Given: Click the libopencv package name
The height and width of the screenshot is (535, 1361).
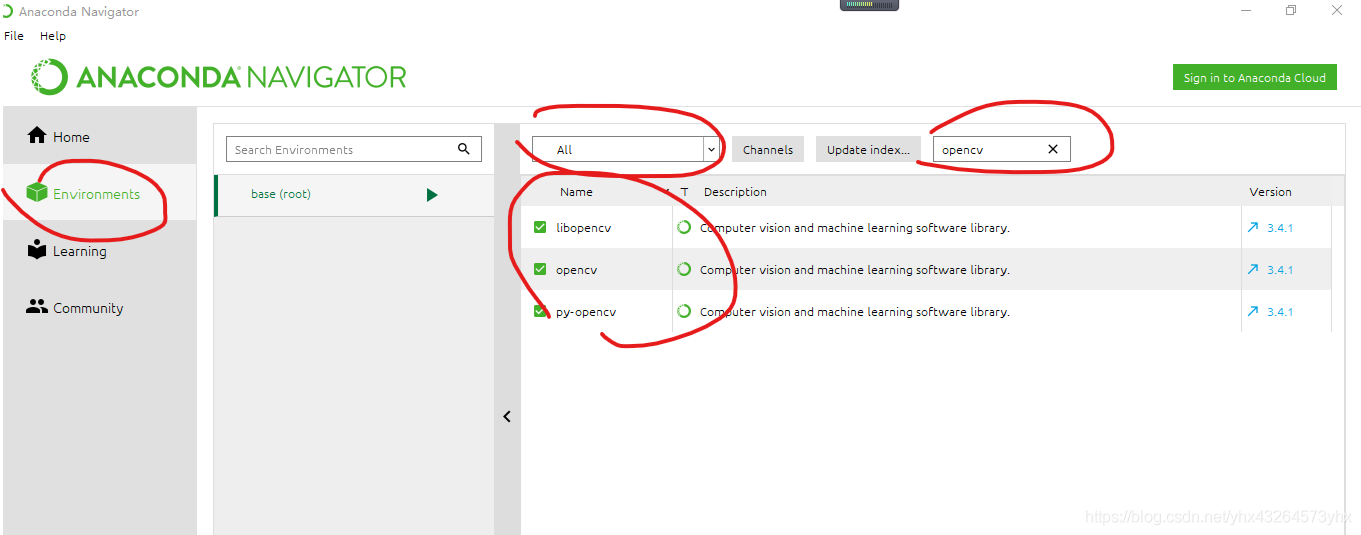Looking at the screenshot, I should 583,228.
